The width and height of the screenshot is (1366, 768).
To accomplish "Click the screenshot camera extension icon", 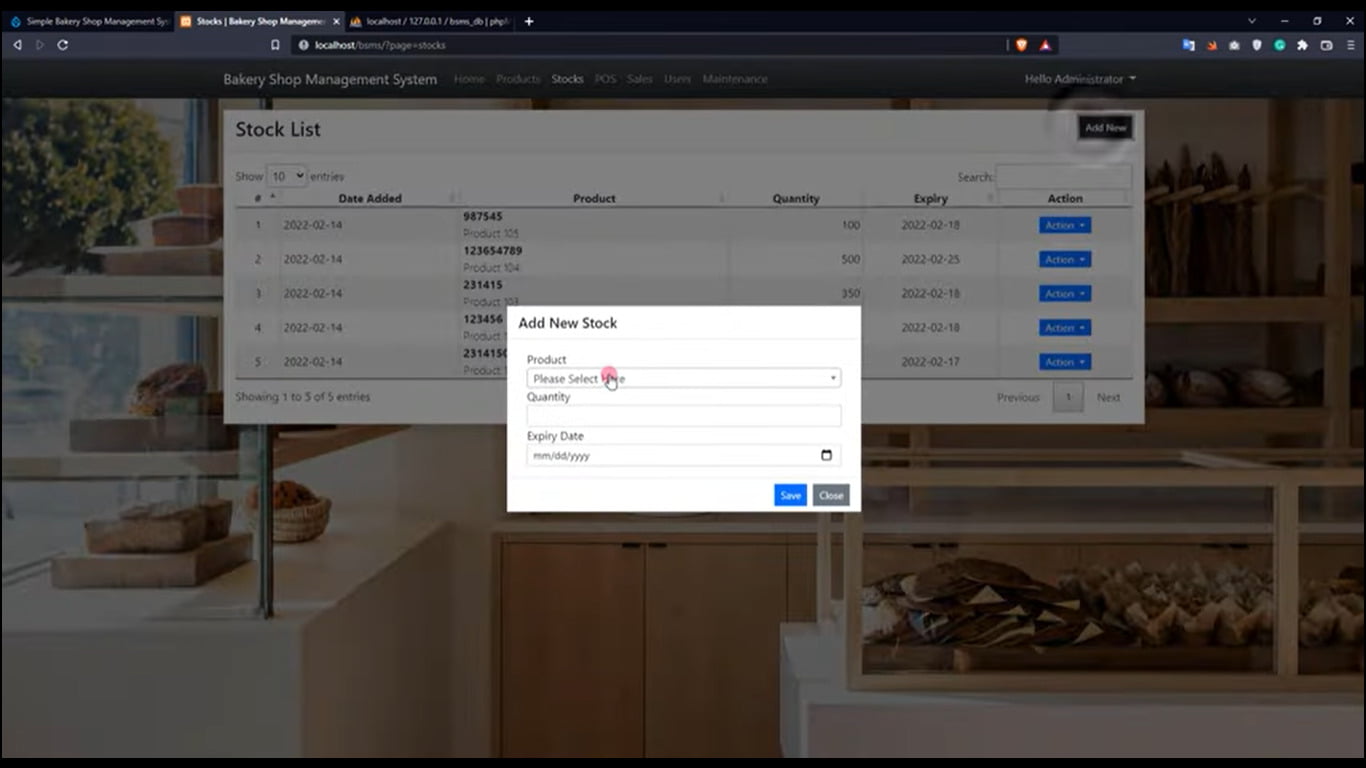I will coord(1234,45).
